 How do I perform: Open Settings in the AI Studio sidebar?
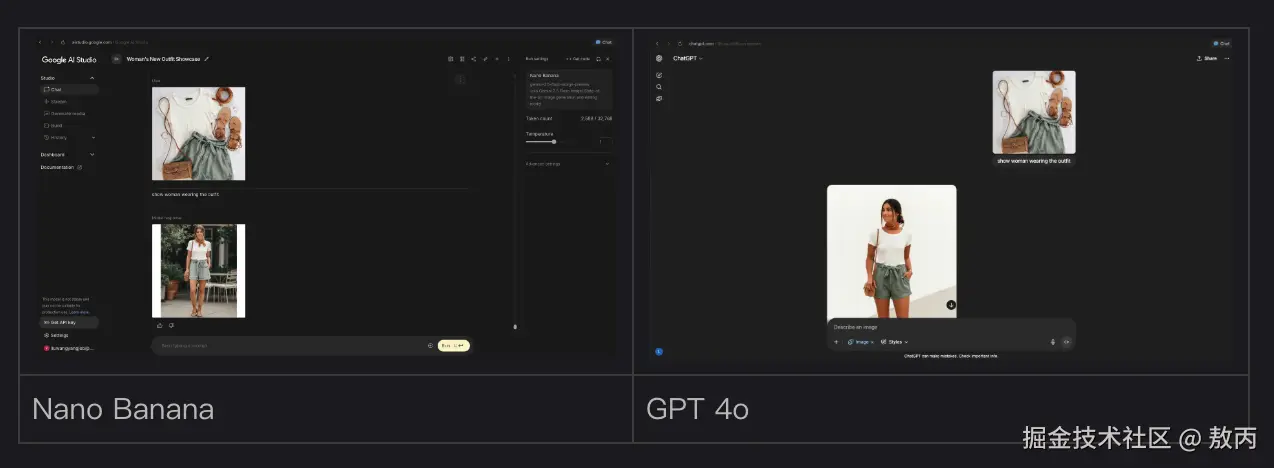coord(58,335)
